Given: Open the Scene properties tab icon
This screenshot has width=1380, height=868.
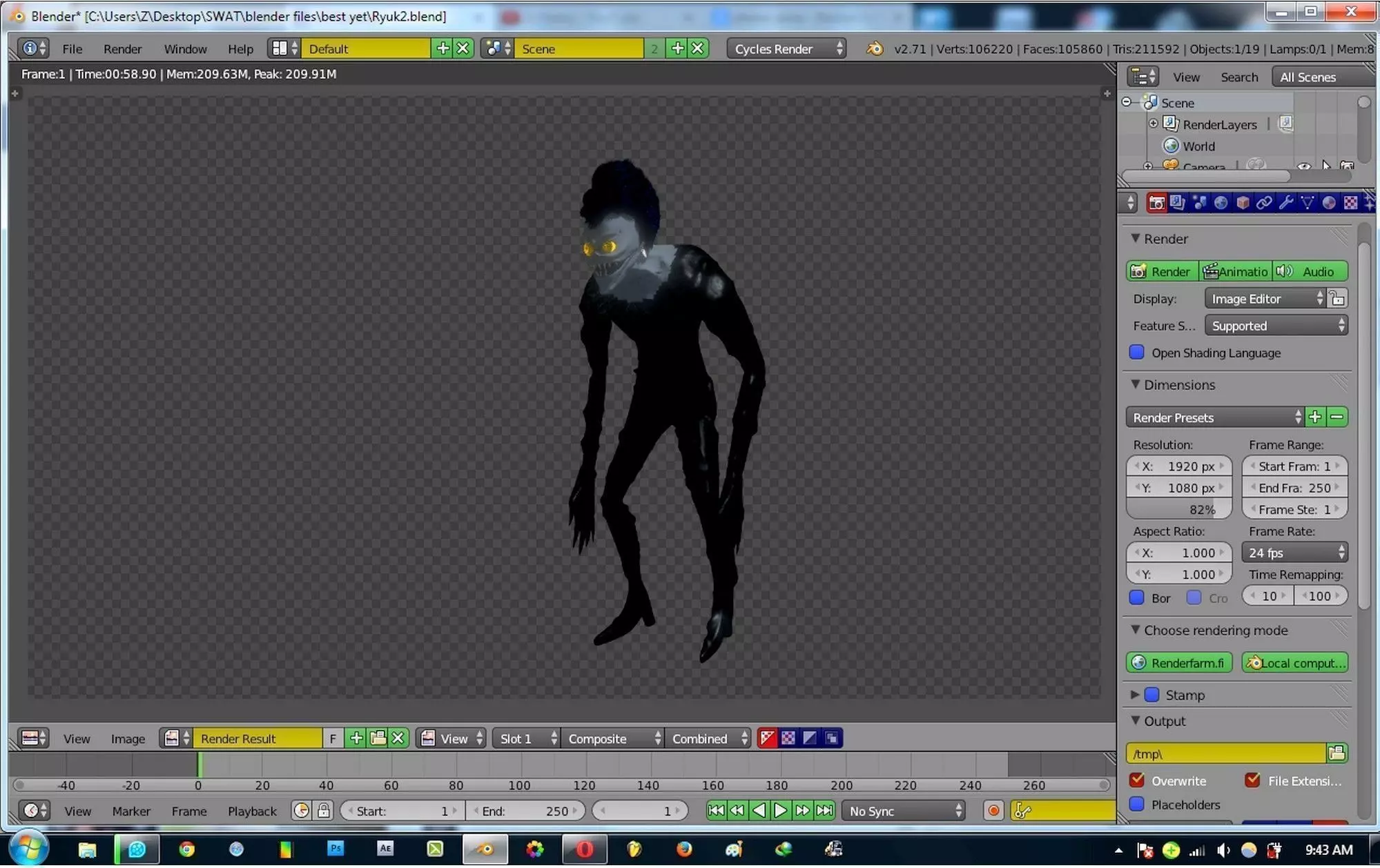Looking at the screenshot, I should (1199, 203).
